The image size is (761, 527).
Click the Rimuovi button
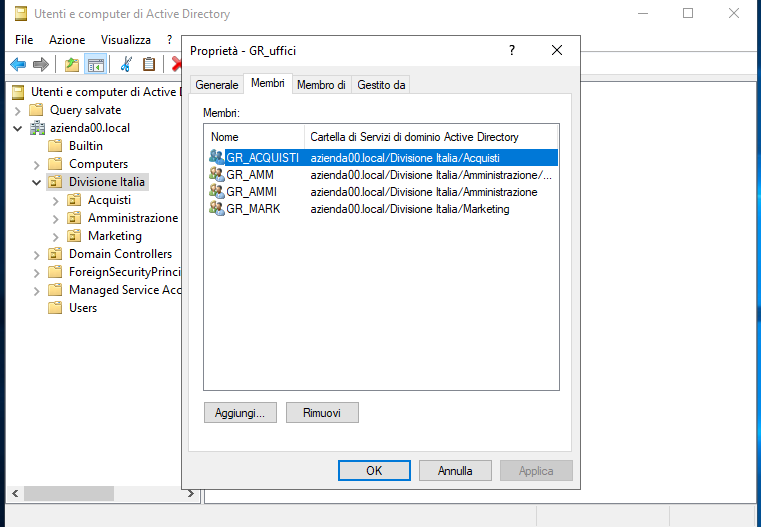(x=322, y=412)
